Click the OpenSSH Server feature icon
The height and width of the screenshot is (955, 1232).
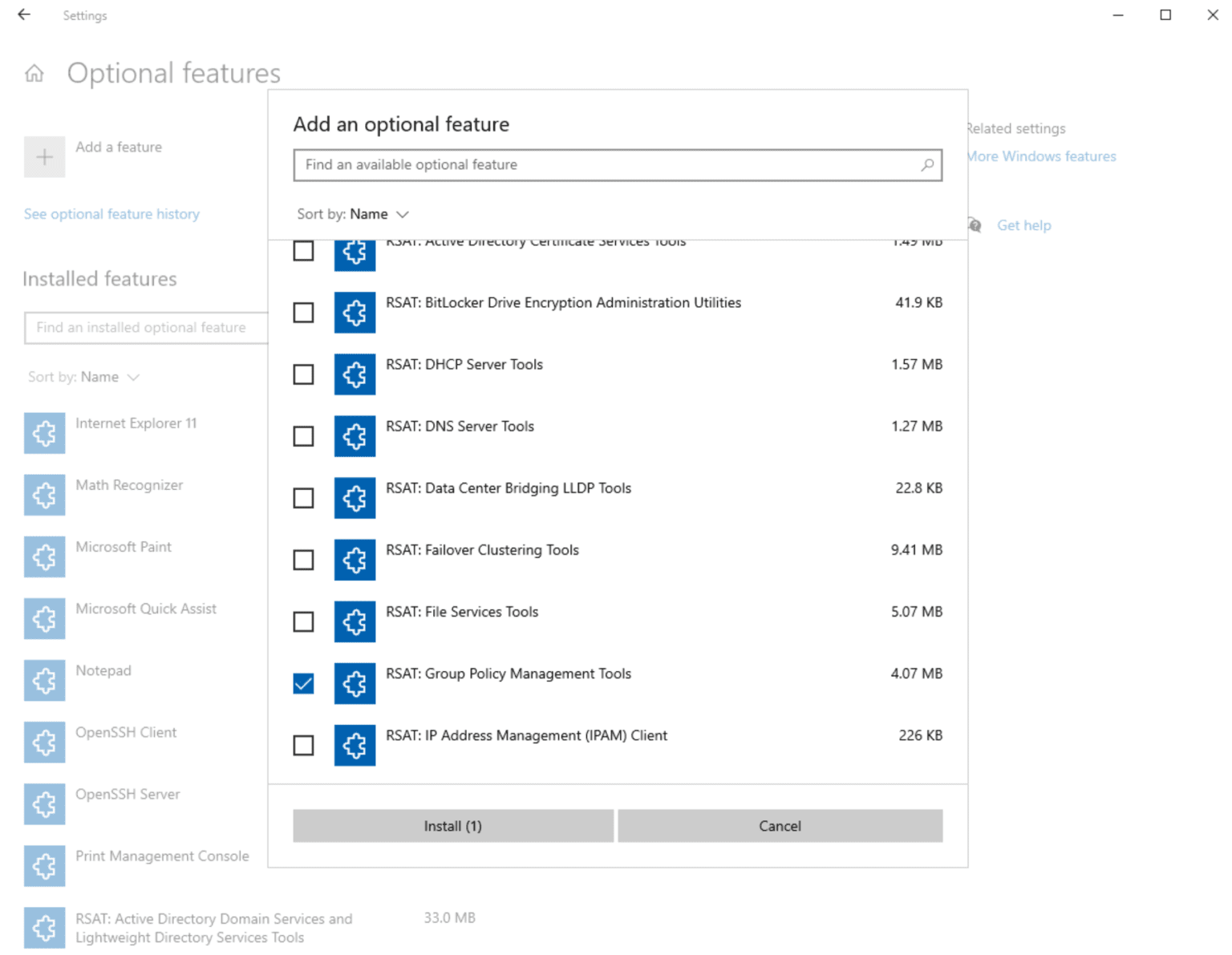tap(44, 804)
